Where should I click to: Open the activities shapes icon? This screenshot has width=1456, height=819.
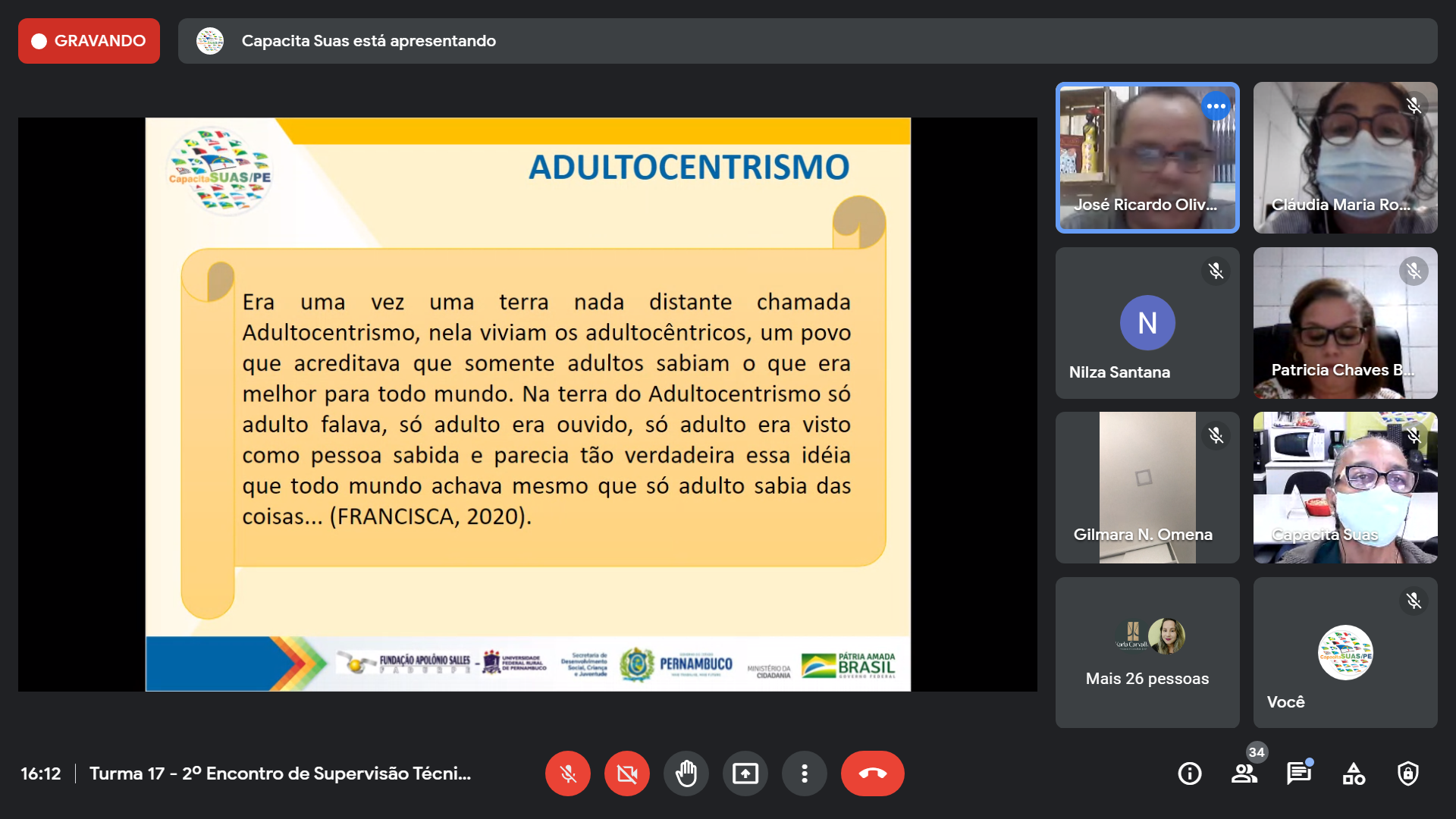coord(1353,773)
